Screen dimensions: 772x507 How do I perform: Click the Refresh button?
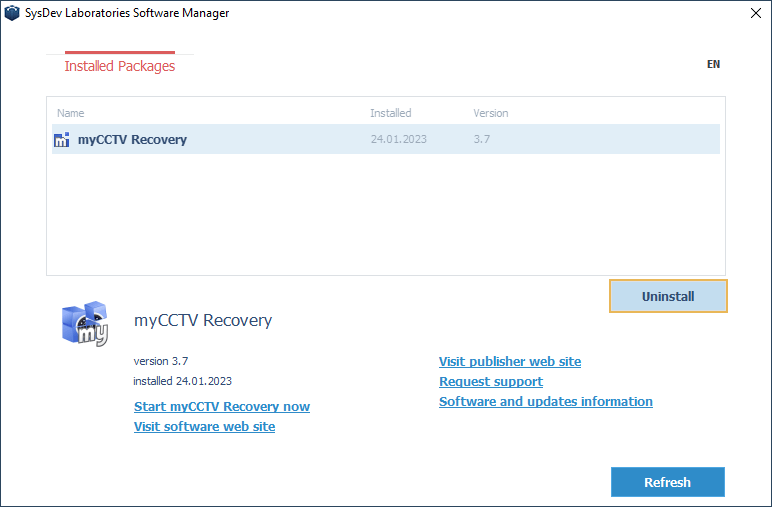[668, 482]
